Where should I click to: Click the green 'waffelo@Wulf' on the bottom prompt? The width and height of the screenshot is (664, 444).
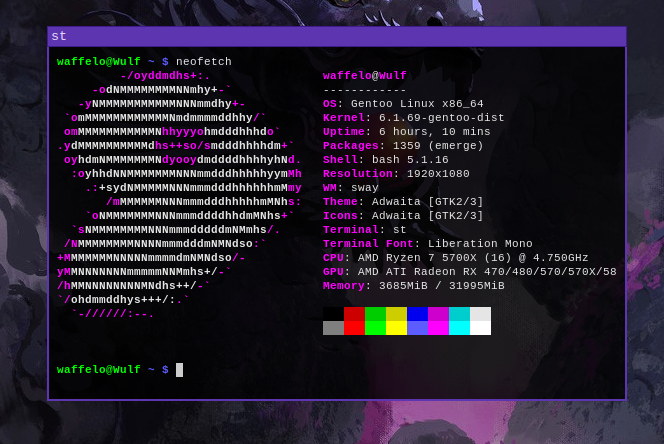tap(99, 370)
